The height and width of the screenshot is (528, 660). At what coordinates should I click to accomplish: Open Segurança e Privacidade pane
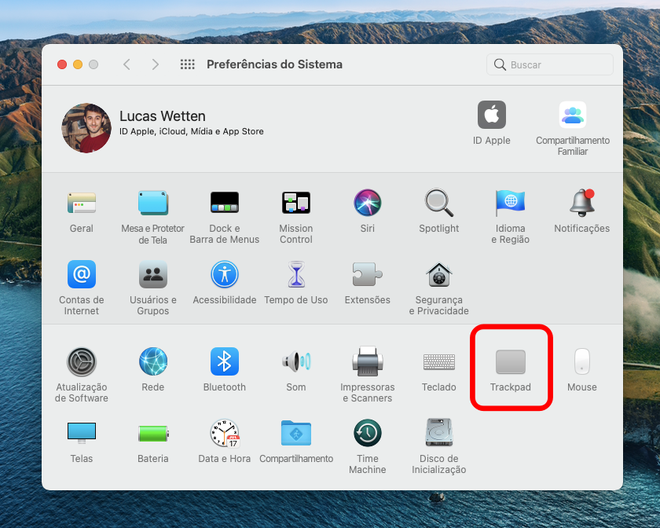439,274
